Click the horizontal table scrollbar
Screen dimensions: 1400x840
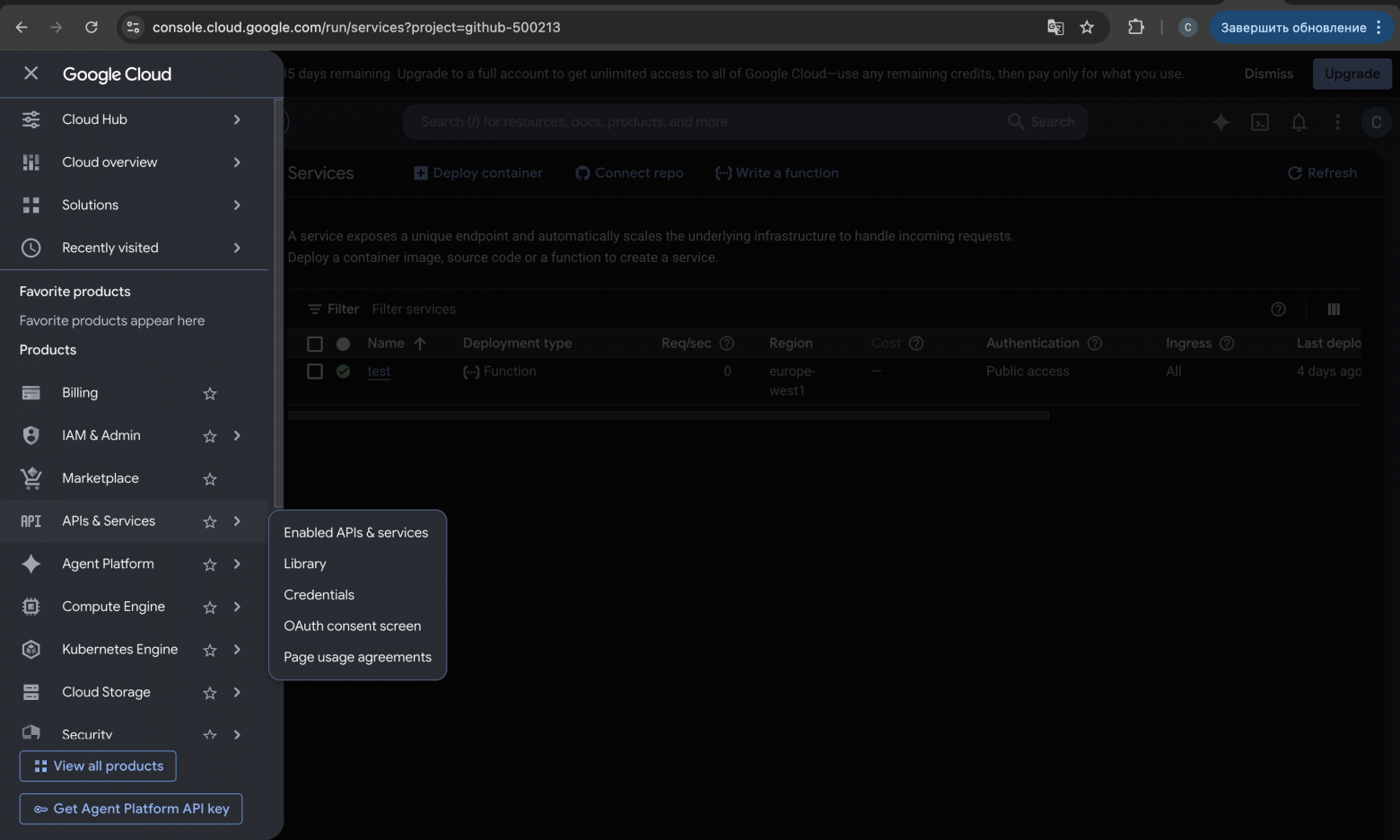pyautogui.click(x=669, y=416)
